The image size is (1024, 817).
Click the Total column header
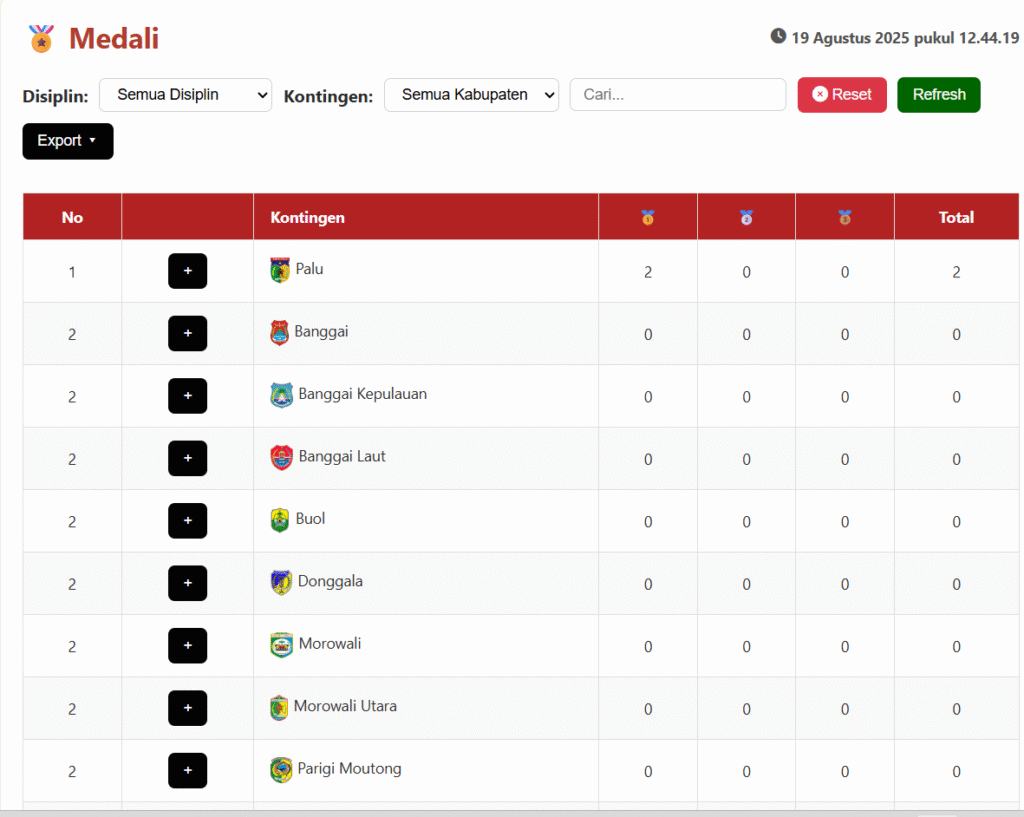pos(956,217)
